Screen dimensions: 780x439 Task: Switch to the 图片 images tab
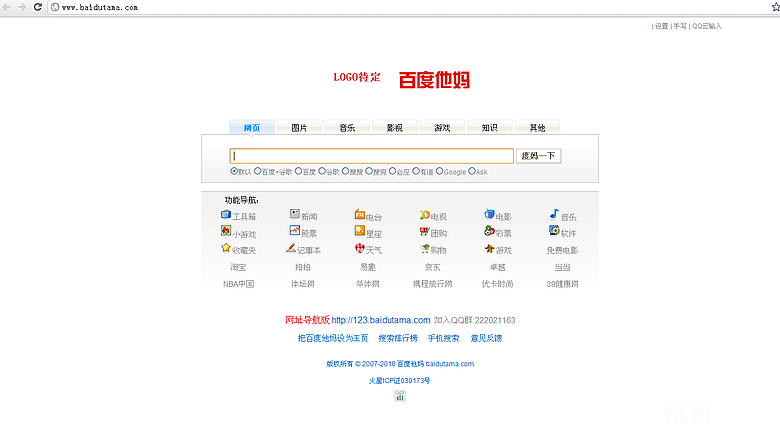click(299, 127)
